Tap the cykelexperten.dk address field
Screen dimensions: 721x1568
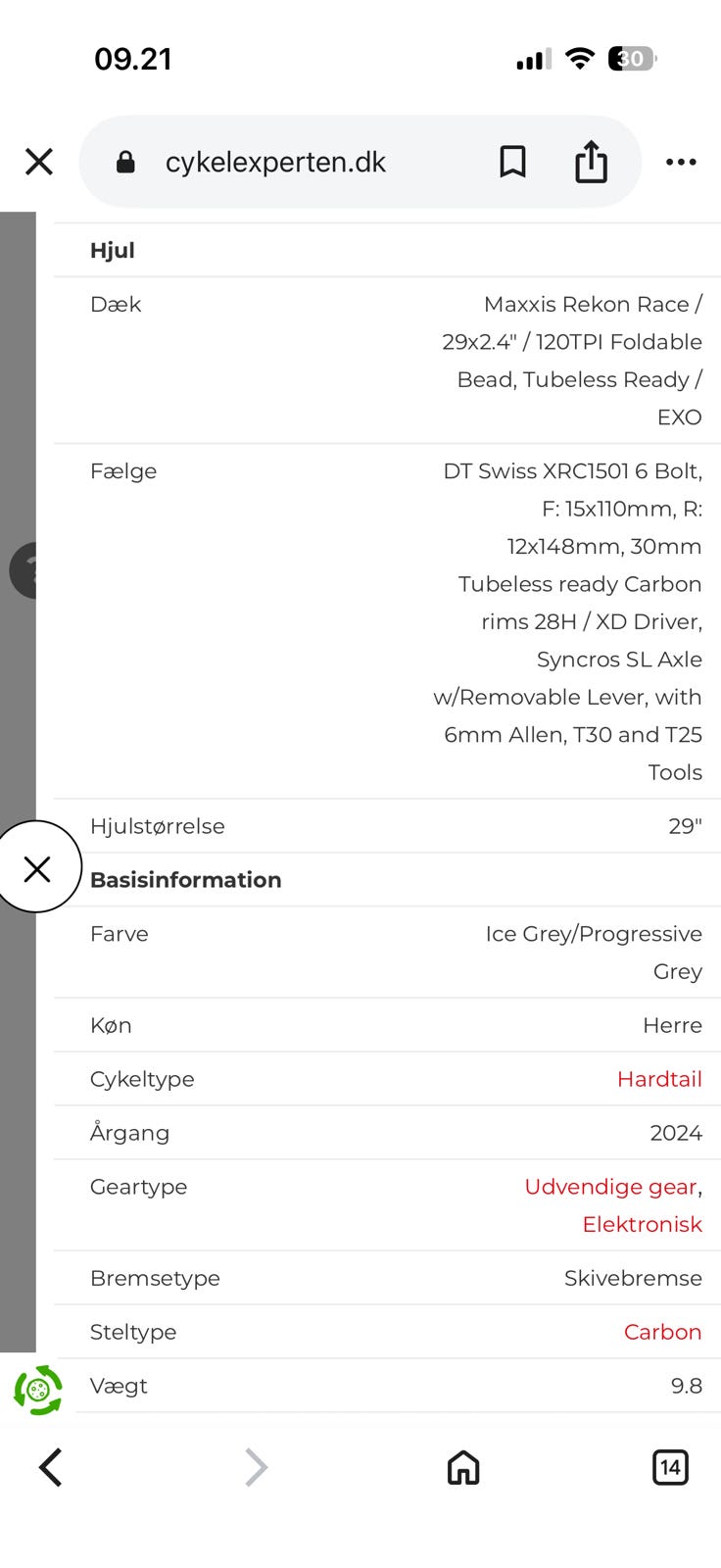(x=275, y=162)
